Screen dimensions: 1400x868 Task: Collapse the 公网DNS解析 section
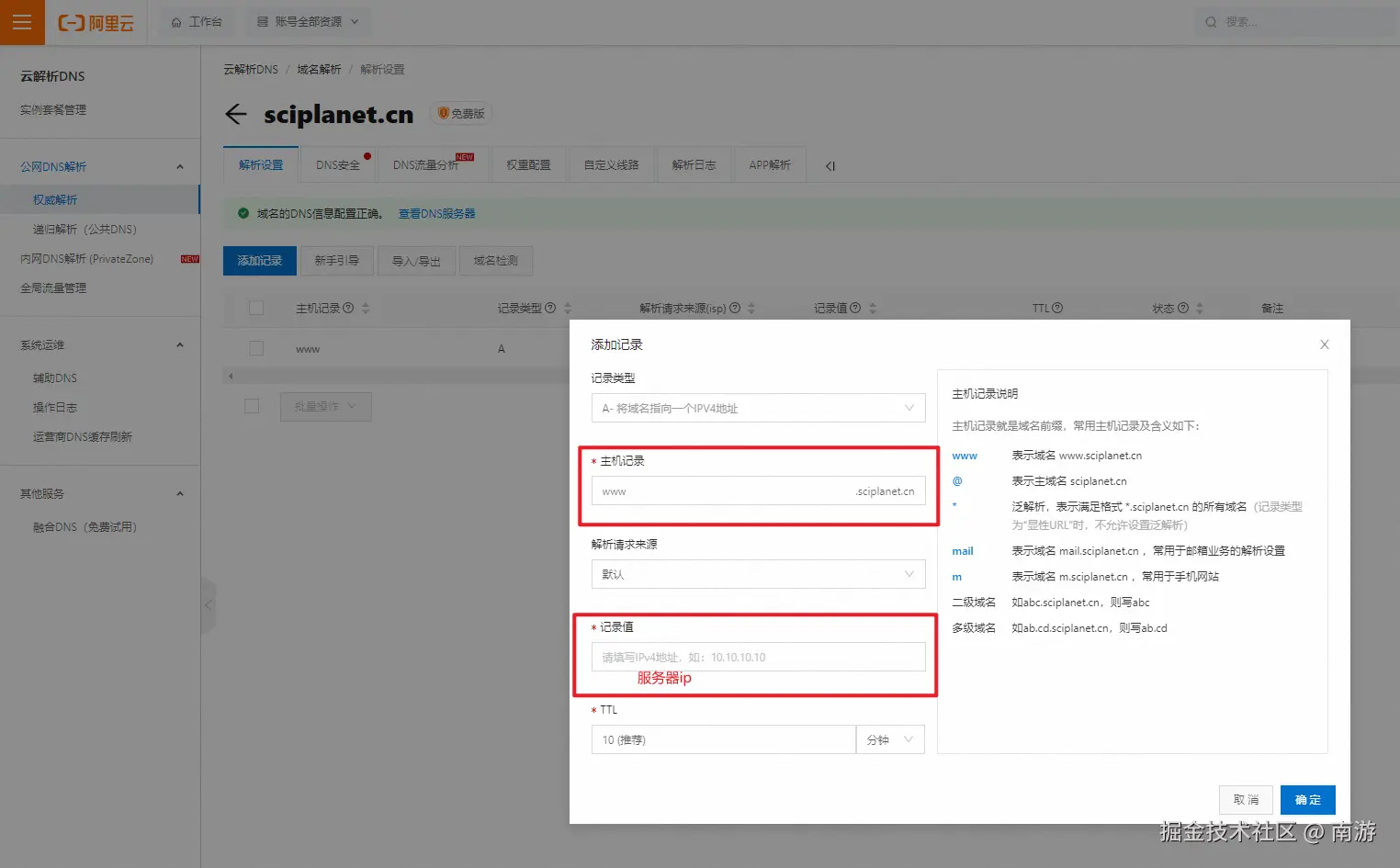180,166
